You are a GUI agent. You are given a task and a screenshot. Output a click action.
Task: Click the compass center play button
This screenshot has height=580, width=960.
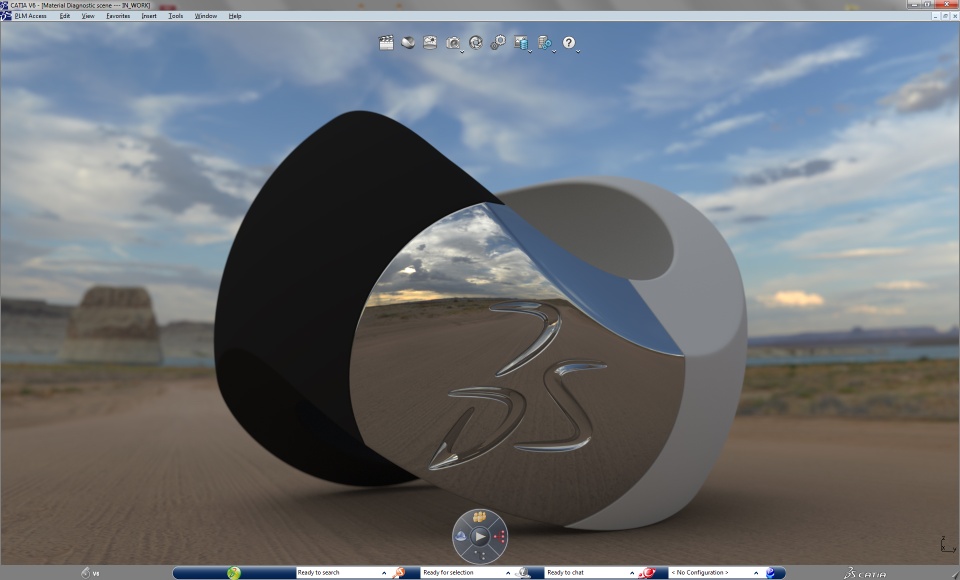click(x=480, y=537)
